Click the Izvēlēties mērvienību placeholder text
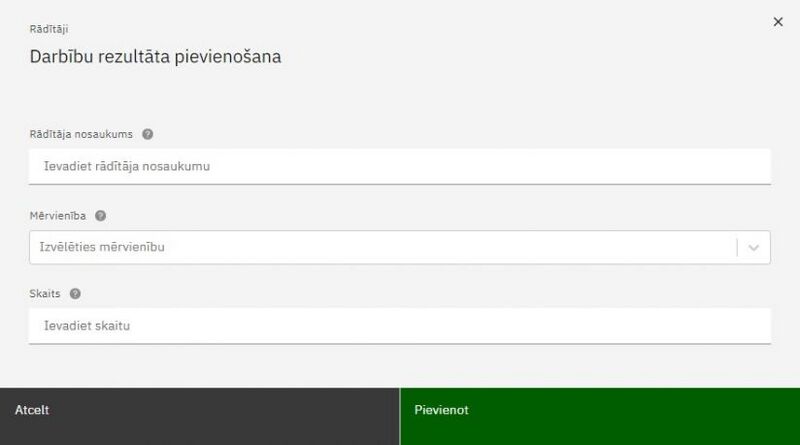Viewport: 800px width, 445px height. point(102,247)
